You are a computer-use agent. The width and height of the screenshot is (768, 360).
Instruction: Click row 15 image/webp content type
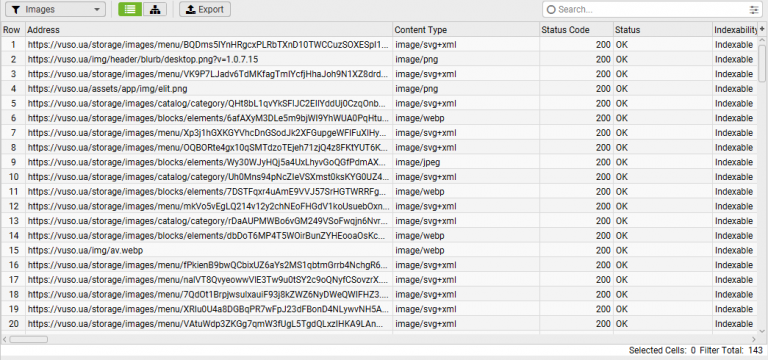[x=466, y=250]
